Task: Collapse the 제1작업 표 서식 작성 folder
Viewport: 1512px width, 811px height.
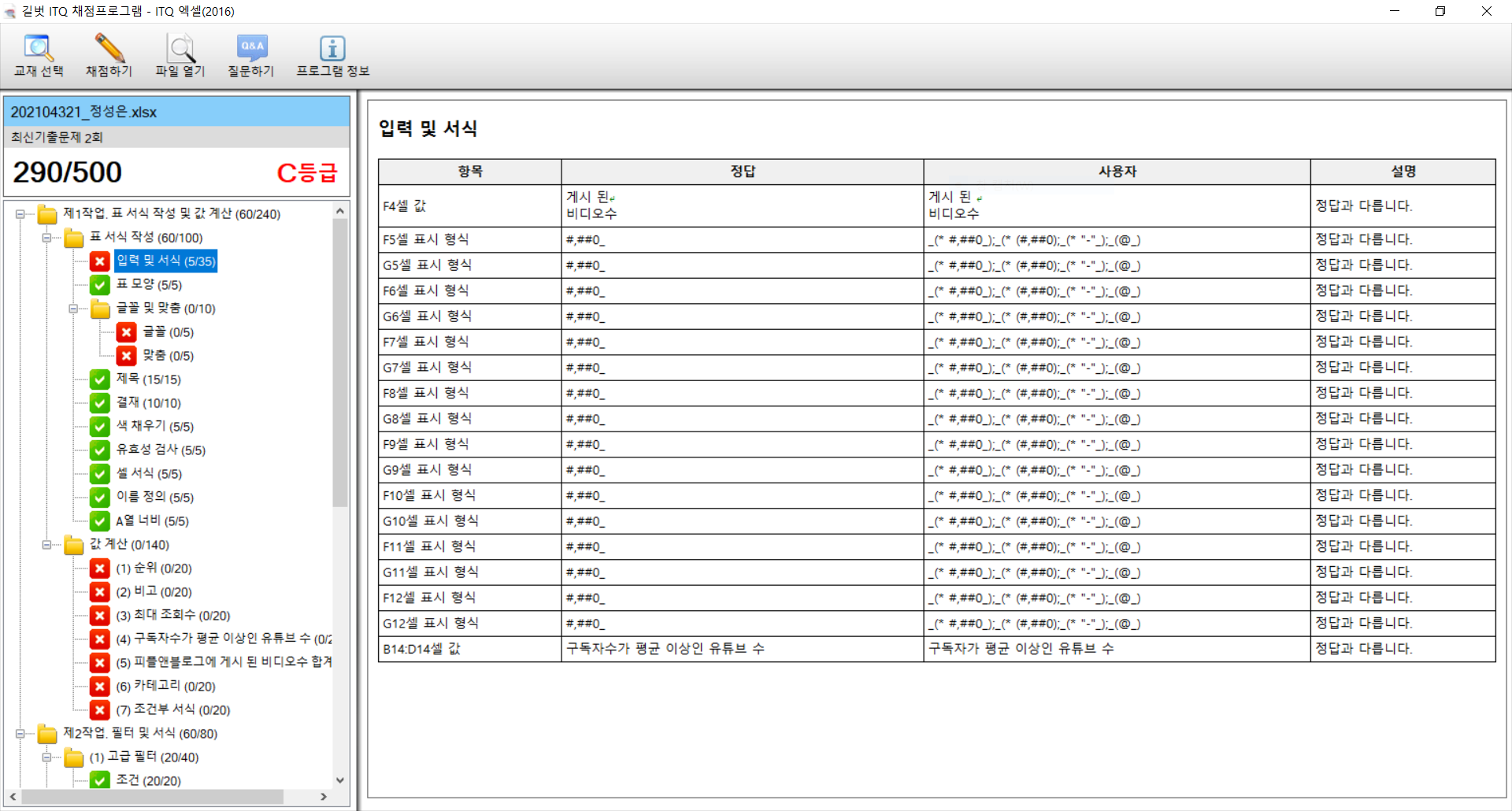Action: 20,214
